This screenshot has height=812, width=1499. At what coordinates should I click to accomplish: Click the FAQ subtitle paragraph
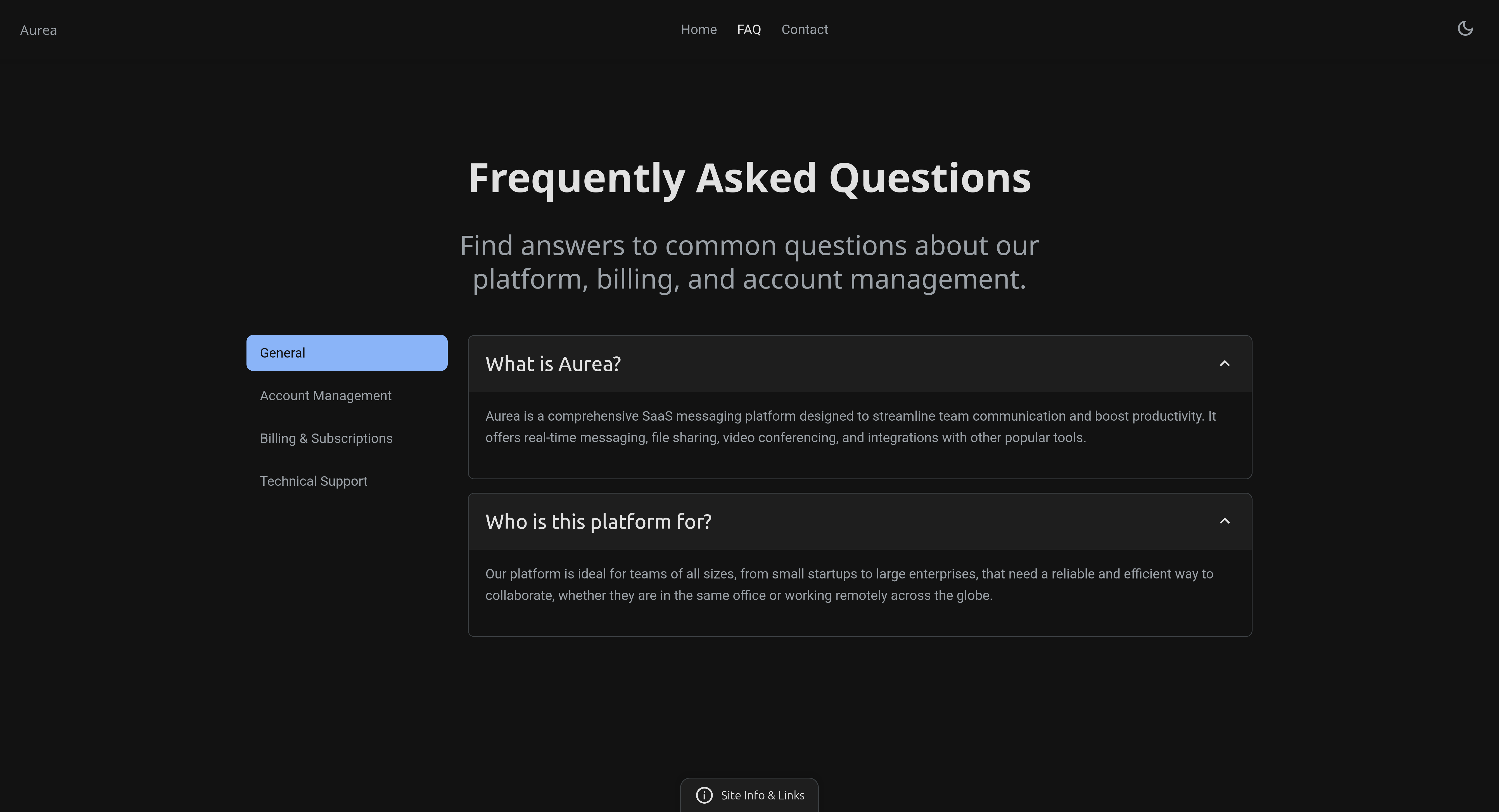(x=749, y=262)
